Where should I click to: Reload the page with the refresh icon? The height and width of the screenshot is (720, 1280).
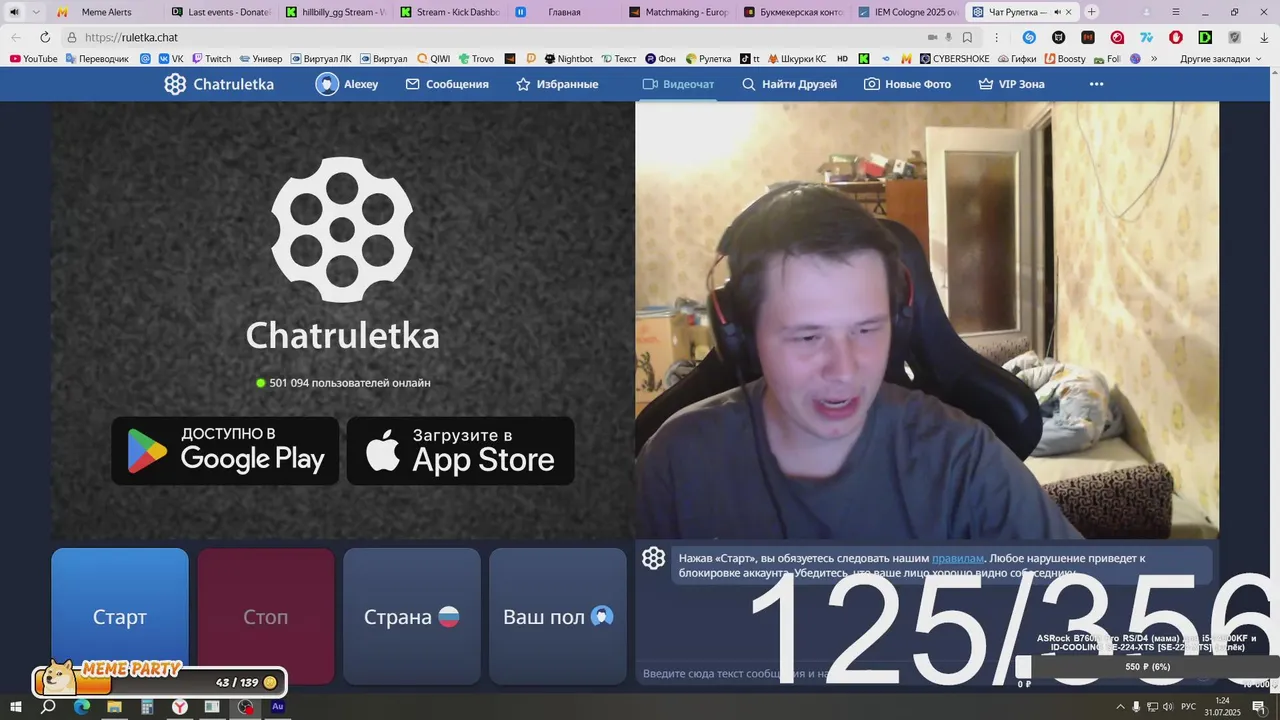point(44,37)
